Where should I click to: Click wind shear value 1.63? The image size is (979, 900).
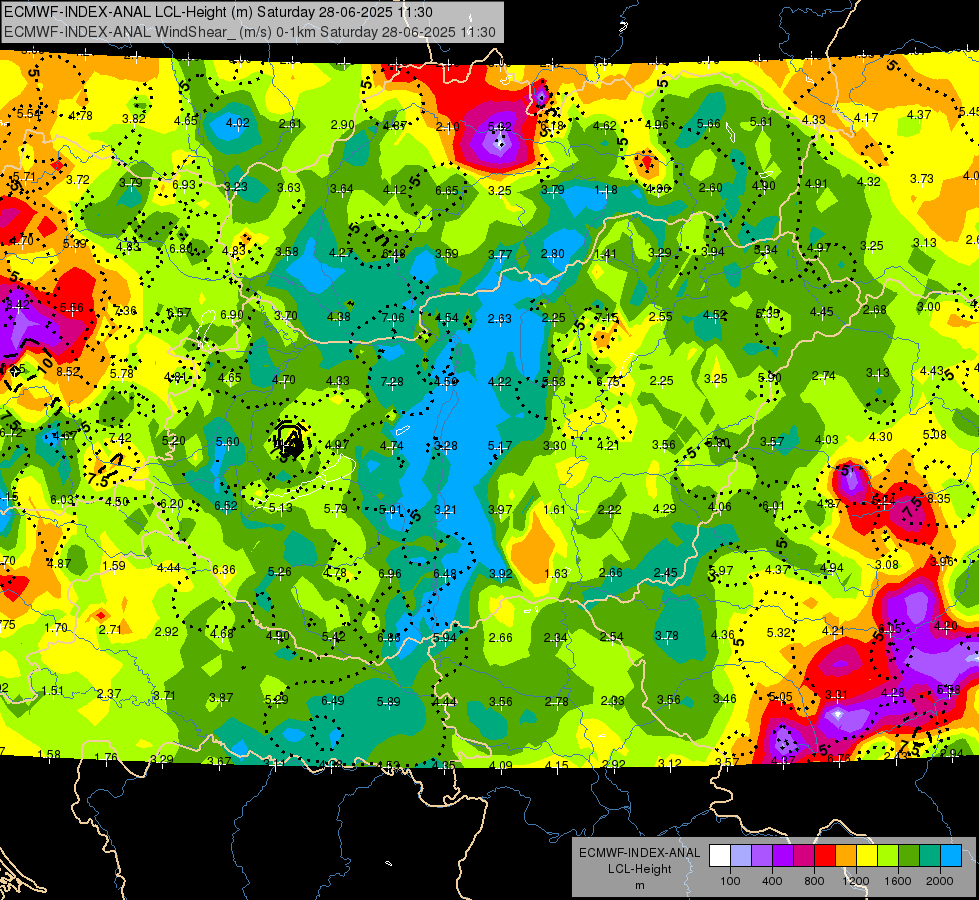[556, 573]
